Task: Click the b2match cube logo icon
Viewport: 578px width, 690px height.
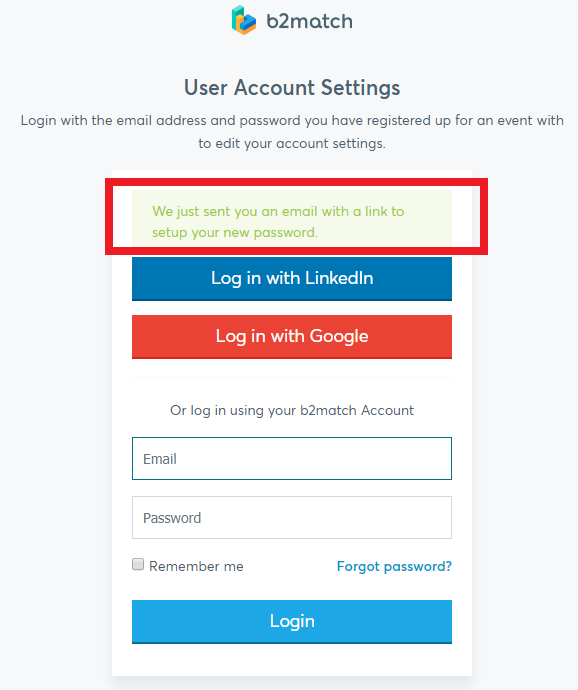Action: pos(244,20)
